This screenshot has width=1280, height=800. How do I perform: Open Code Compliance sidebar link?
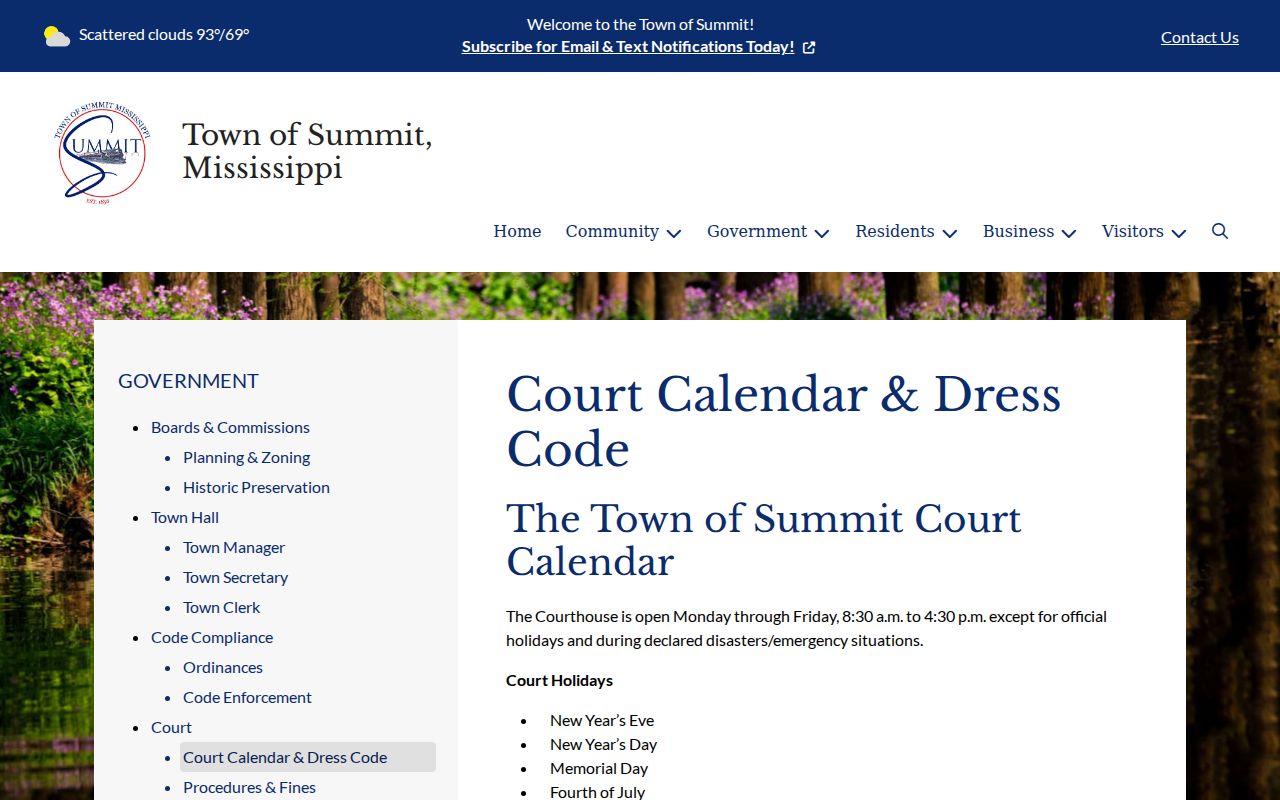212,637
